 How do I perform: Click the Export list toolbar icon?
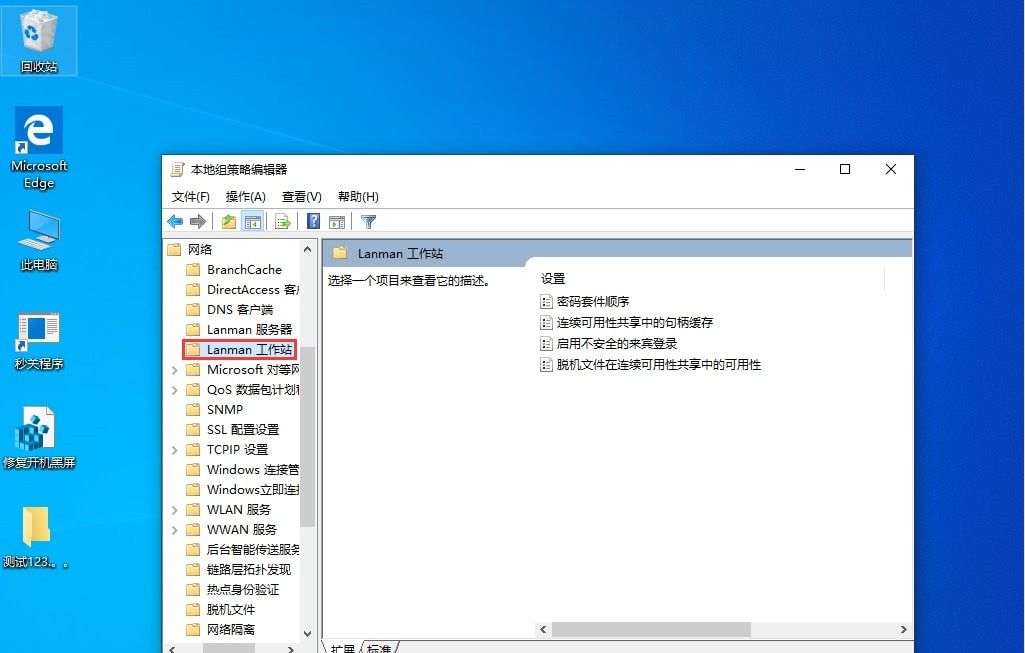[x=282, y=222]
